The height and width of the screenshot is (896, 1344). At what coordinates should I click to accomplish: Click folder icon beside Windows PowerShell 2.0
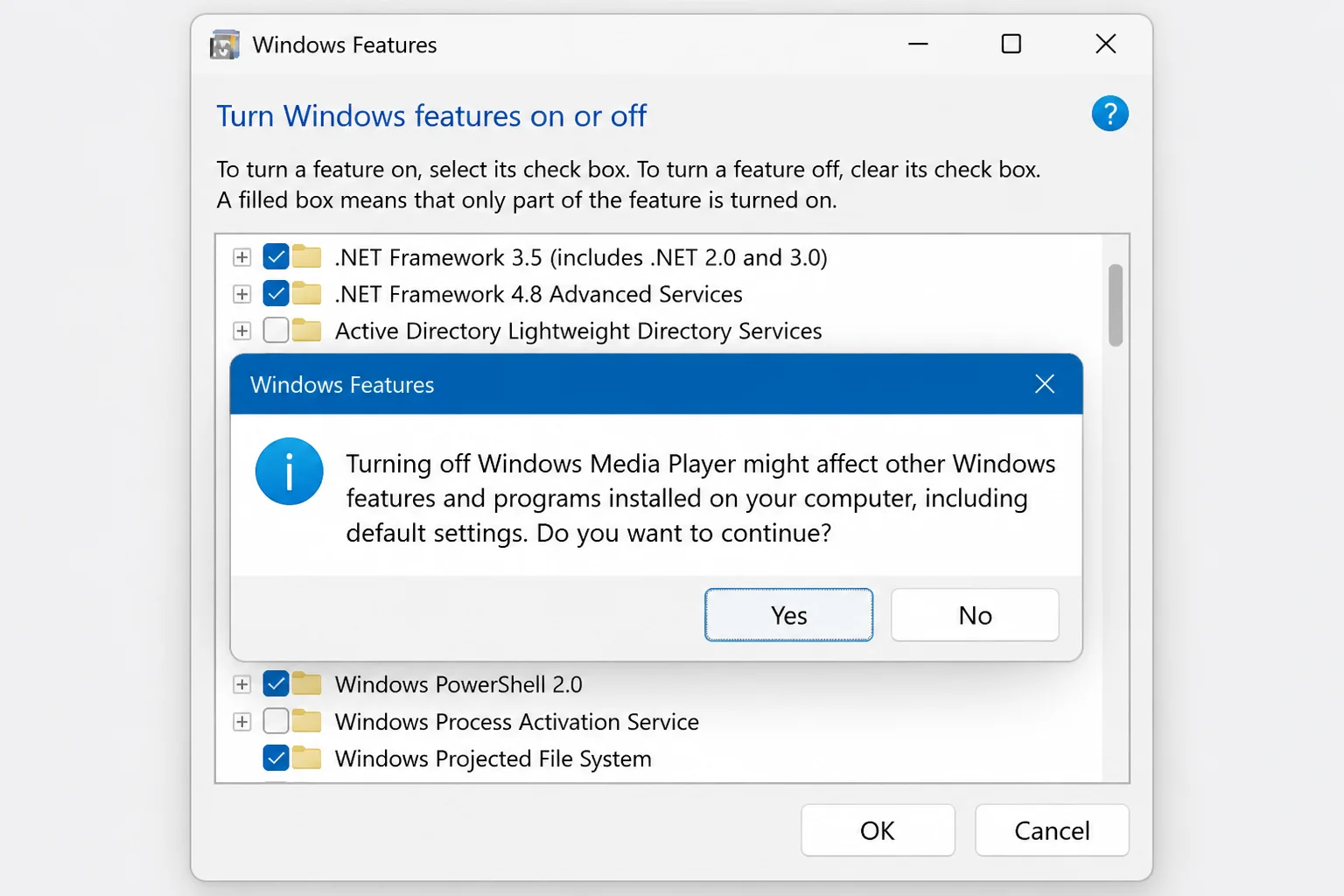click(306, 683)
